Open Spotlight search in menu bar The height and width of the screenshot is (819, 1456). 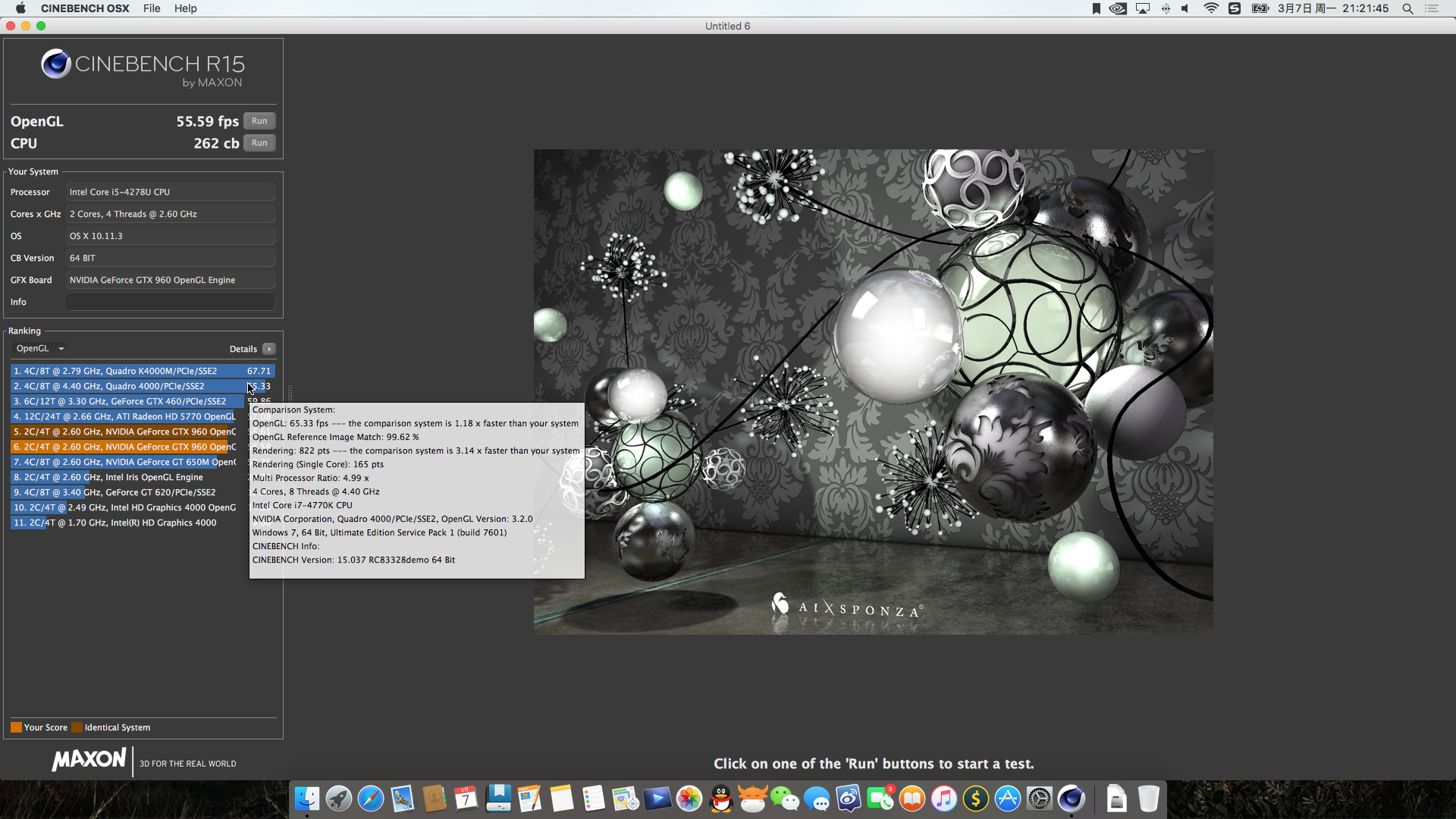1407,8
